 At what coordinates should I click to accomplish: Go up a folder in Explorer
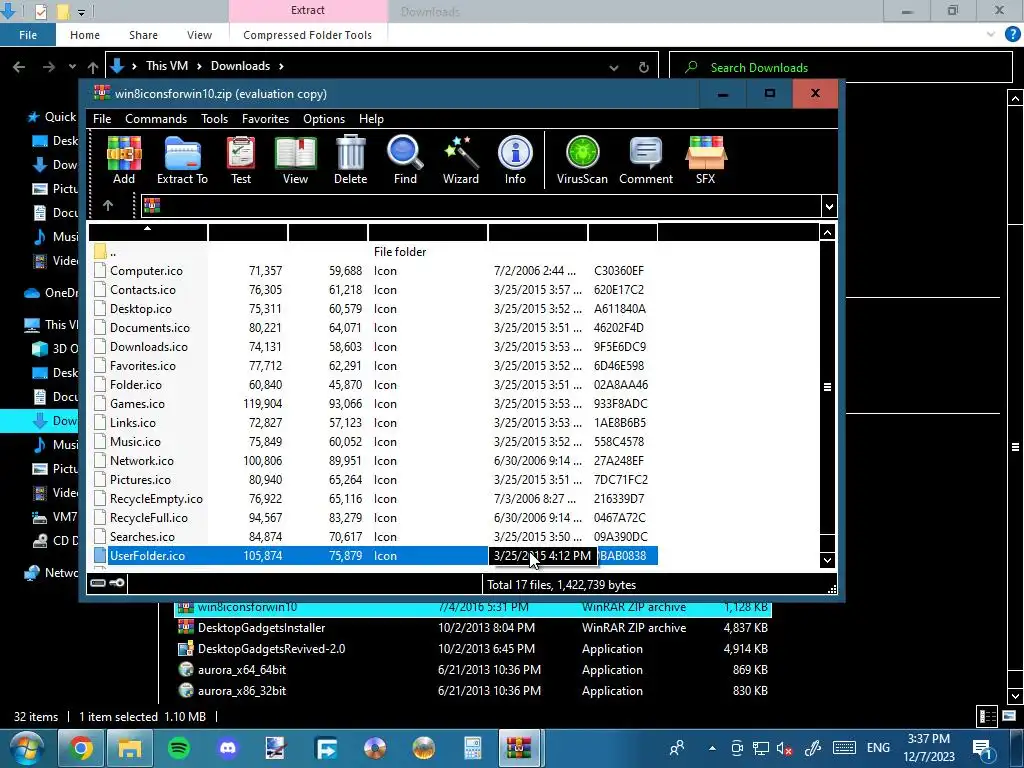[93, 67]
